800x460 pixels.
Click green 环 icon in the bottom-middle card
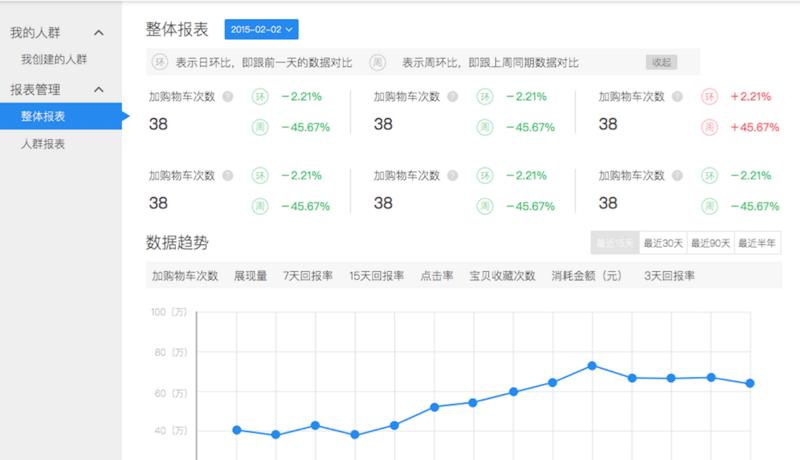coord(485,175)
